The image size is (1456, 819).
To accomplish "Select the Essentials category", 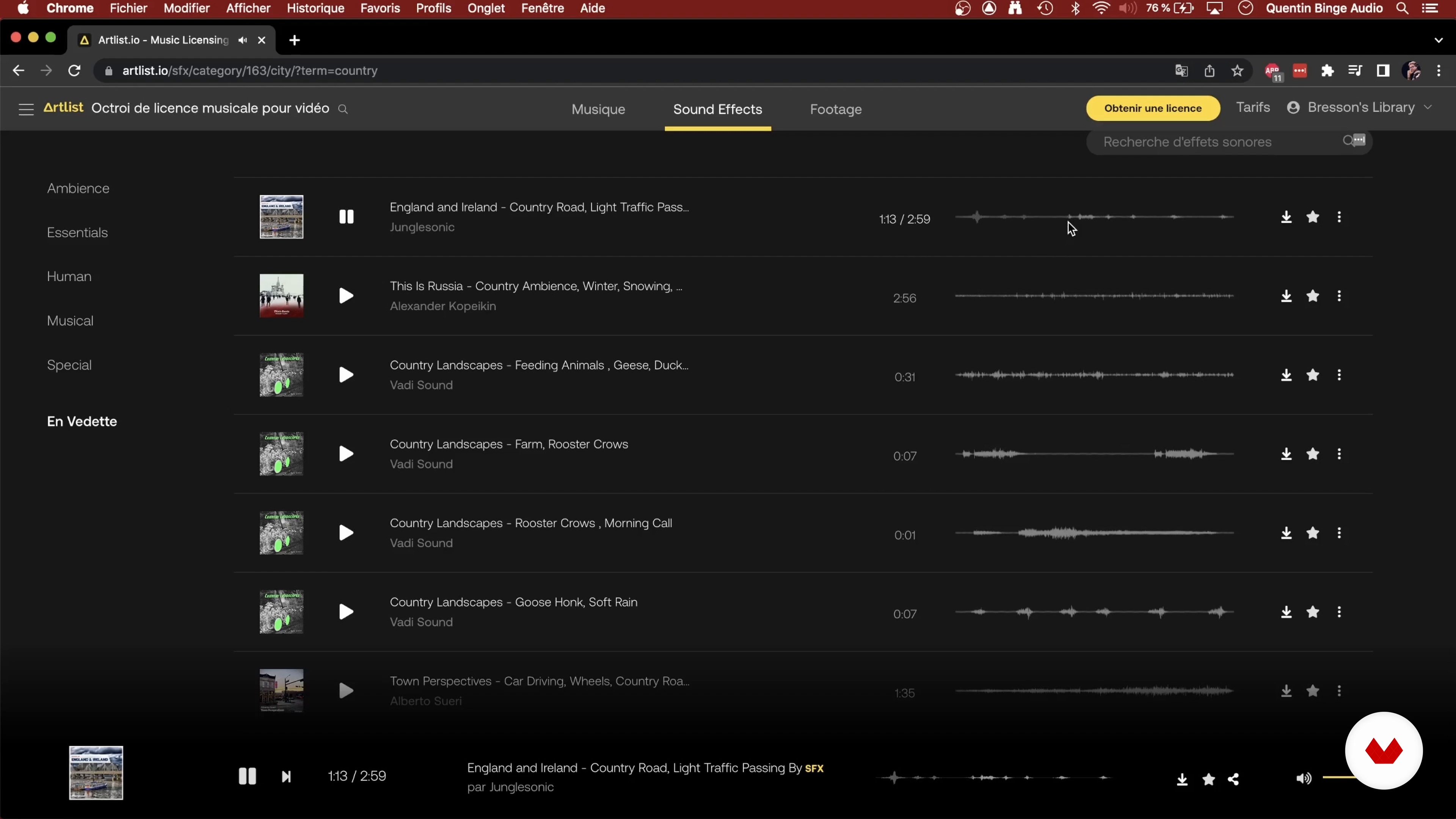I will [77, 232].
